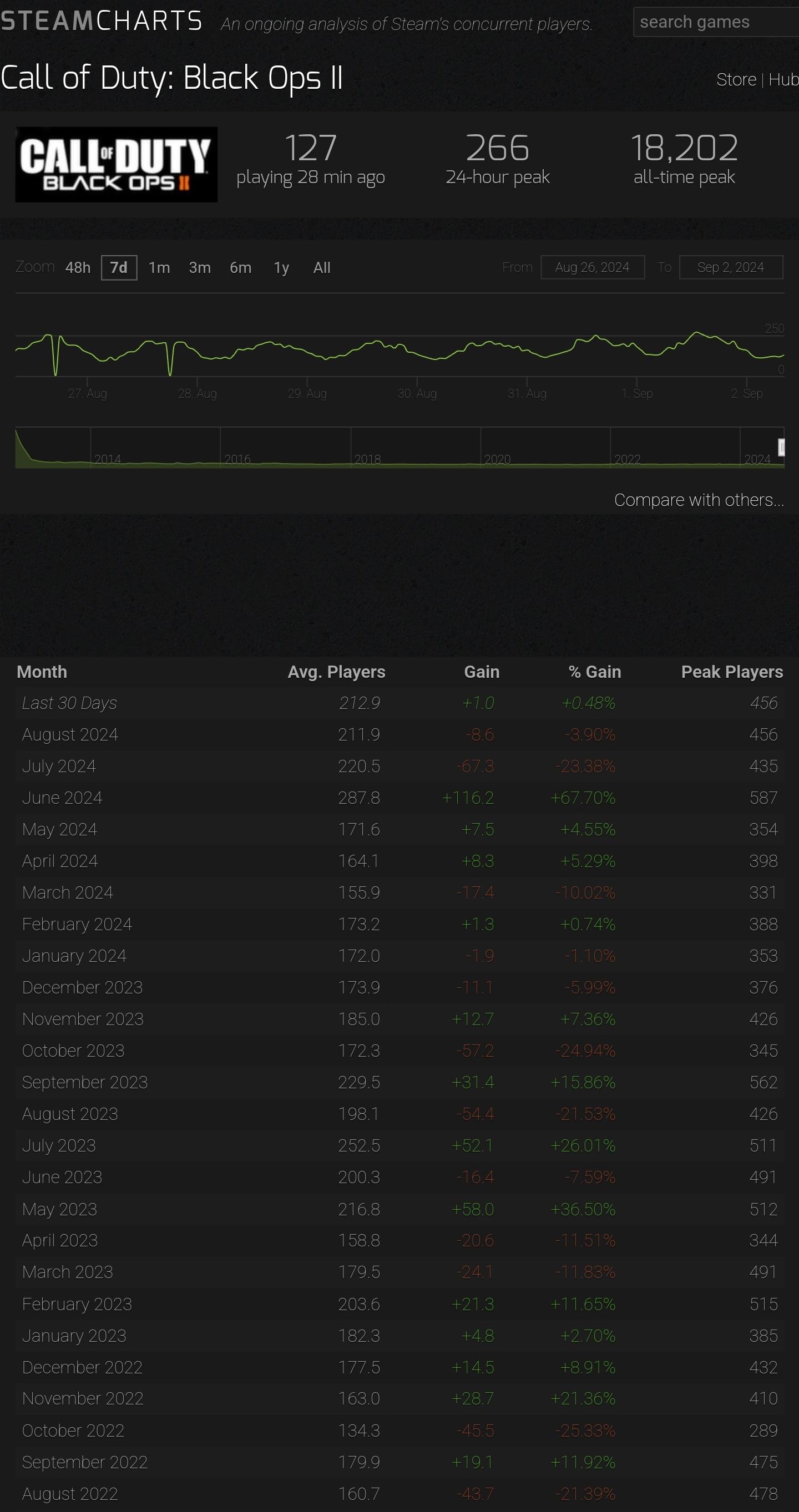Screen dimensions: 799x1512
Task: Select the April 2024 row label
Action: [60, 861]
